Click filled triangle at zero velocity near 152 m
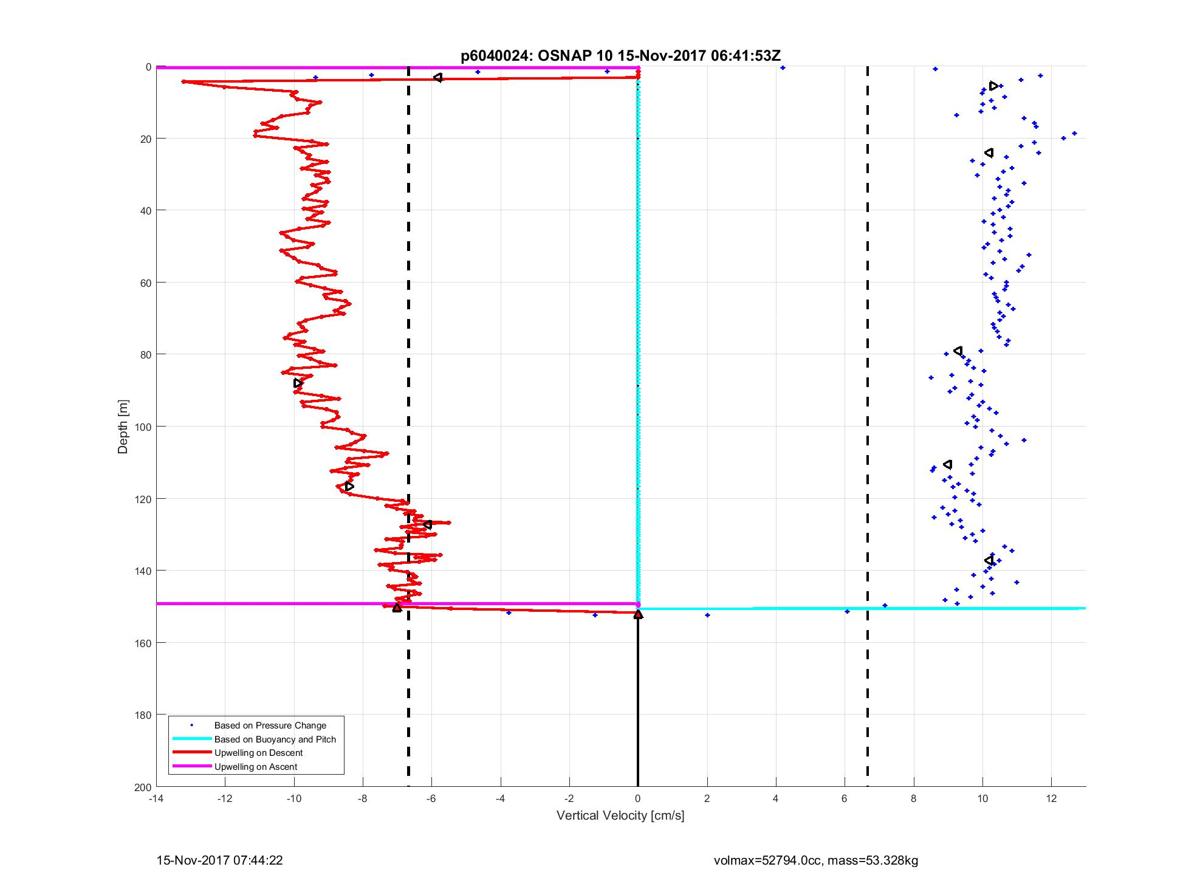 (638, 615)
